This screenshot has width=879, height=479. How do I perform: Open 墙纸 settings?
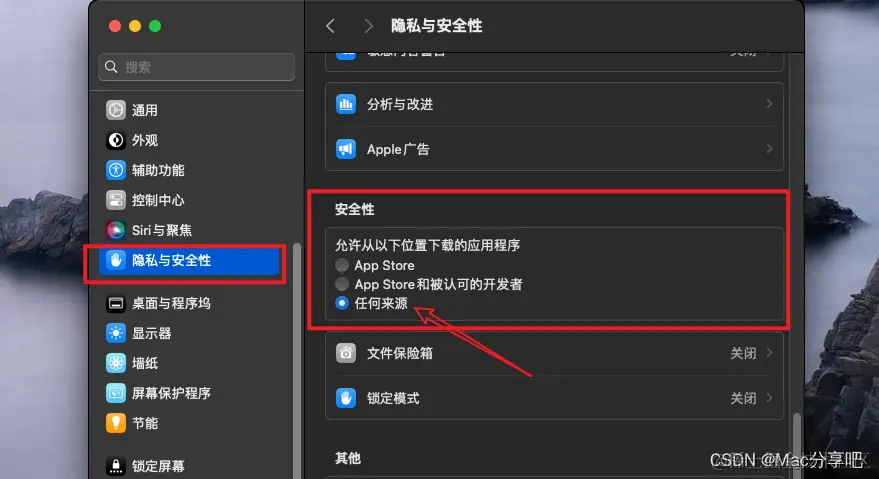coord(191,363)
